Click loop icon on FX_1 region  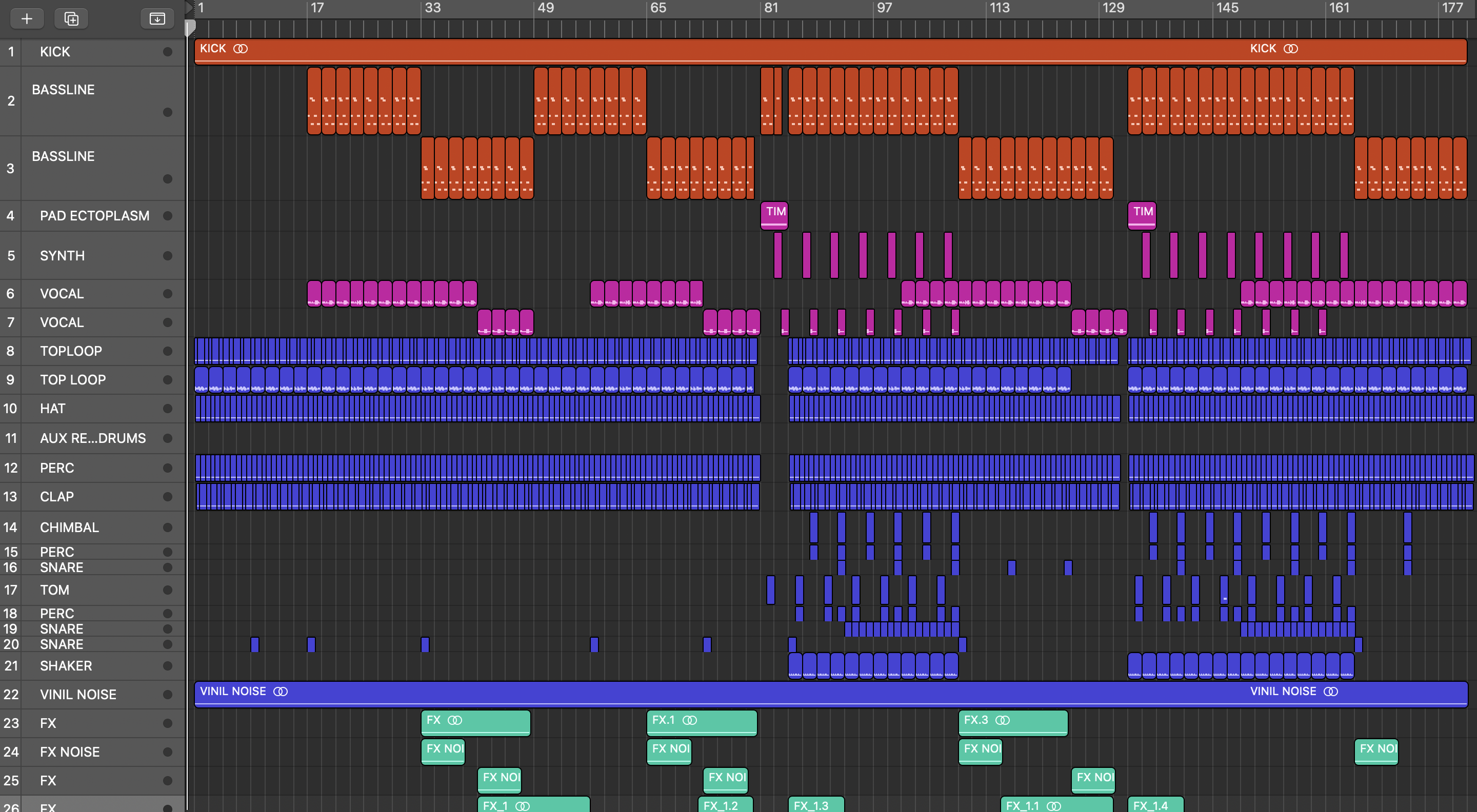(523, 806)
